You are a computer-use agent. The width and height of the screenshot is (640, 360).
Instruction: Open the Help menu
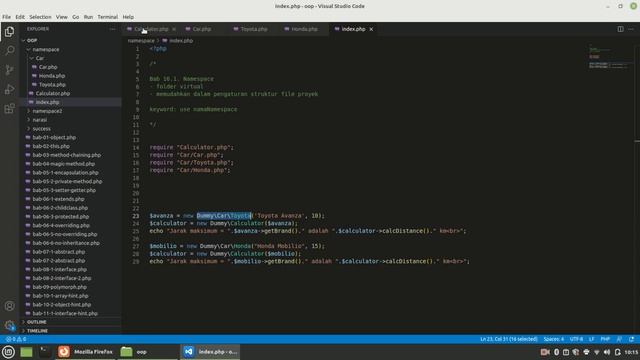[128, 17]
